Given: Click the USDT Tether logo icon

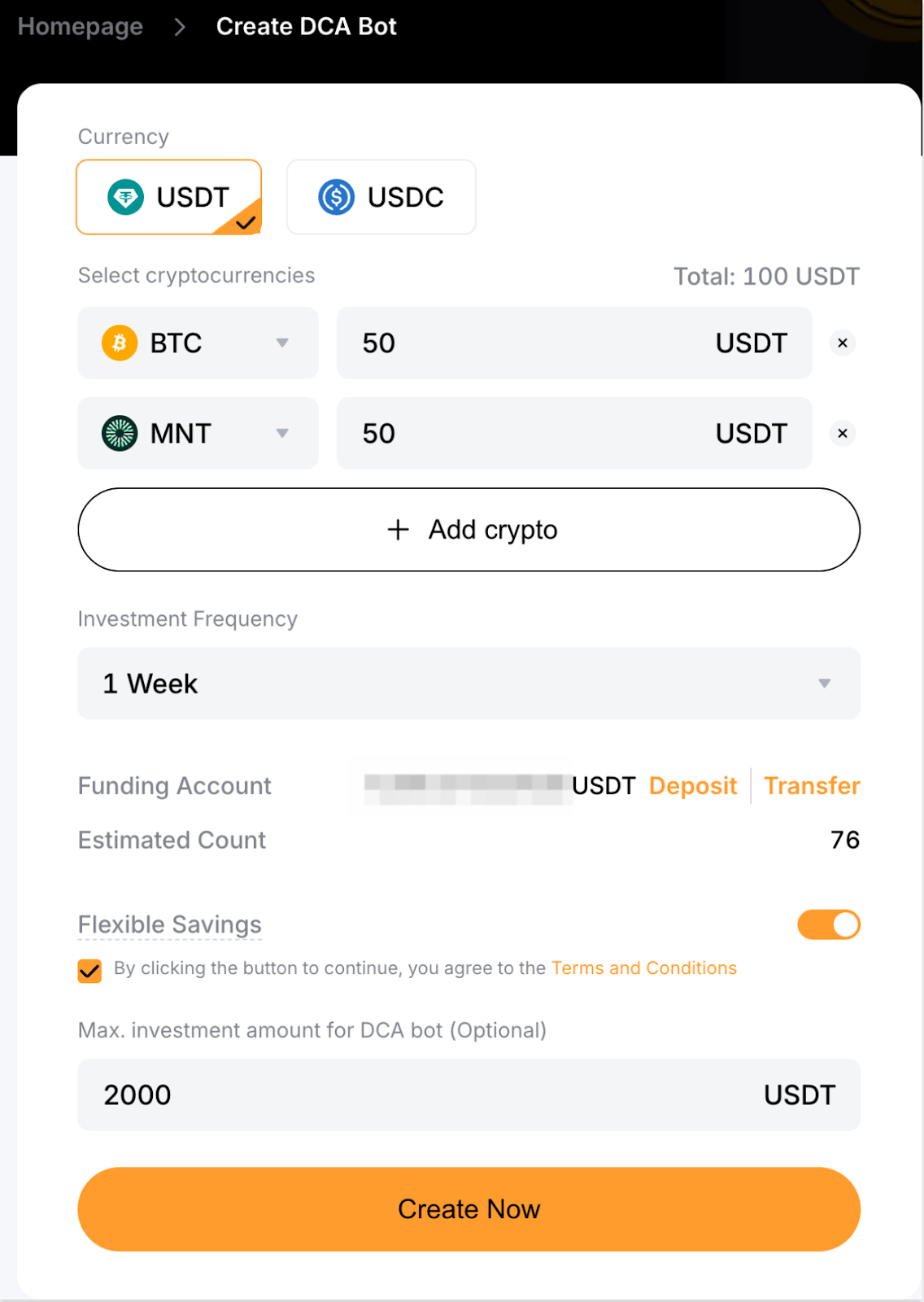Looking at the screenshot, I should point(126,197).
